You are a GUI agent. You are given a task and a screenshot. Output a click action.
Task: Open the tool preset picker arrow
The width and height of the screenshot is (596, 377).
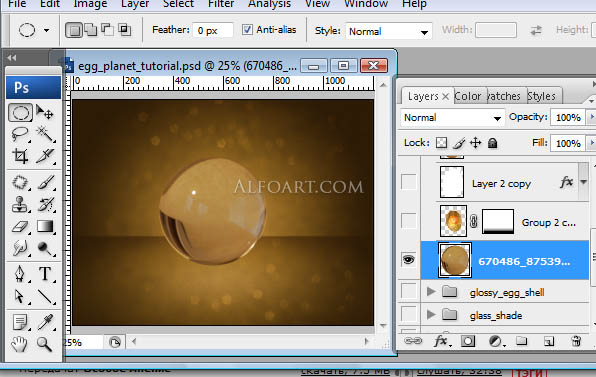(46, 30)
